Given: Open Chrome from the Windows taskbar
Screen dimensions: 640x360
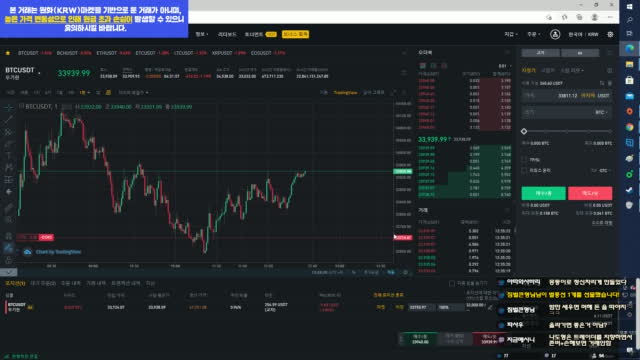Looking at the screenshot, I should click(629, 127).
